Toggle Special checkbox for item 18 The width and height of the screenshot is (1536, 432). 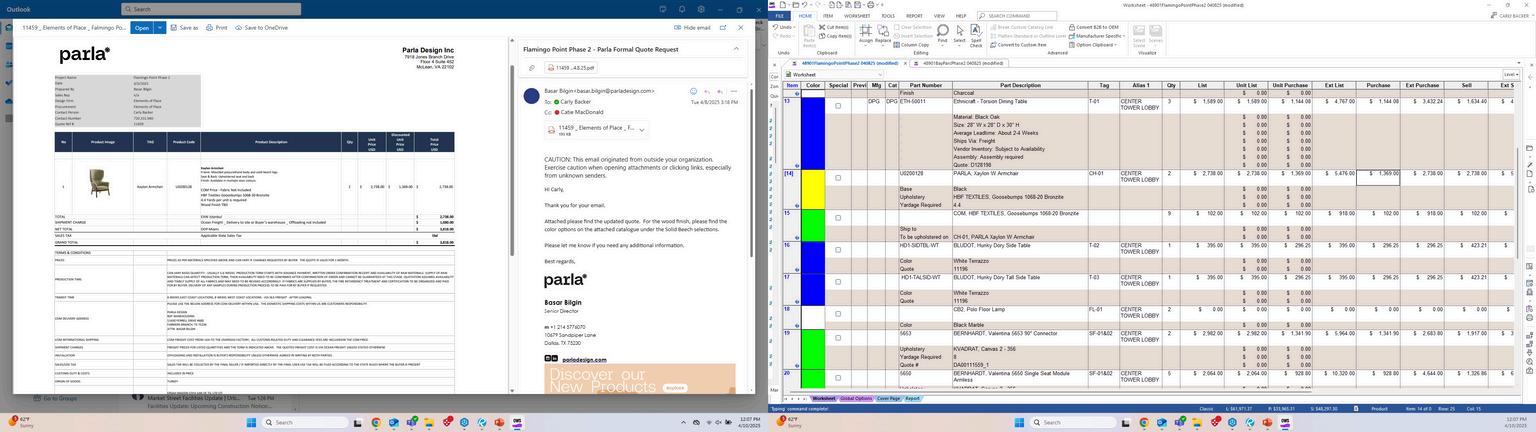[x=838, y=314]
